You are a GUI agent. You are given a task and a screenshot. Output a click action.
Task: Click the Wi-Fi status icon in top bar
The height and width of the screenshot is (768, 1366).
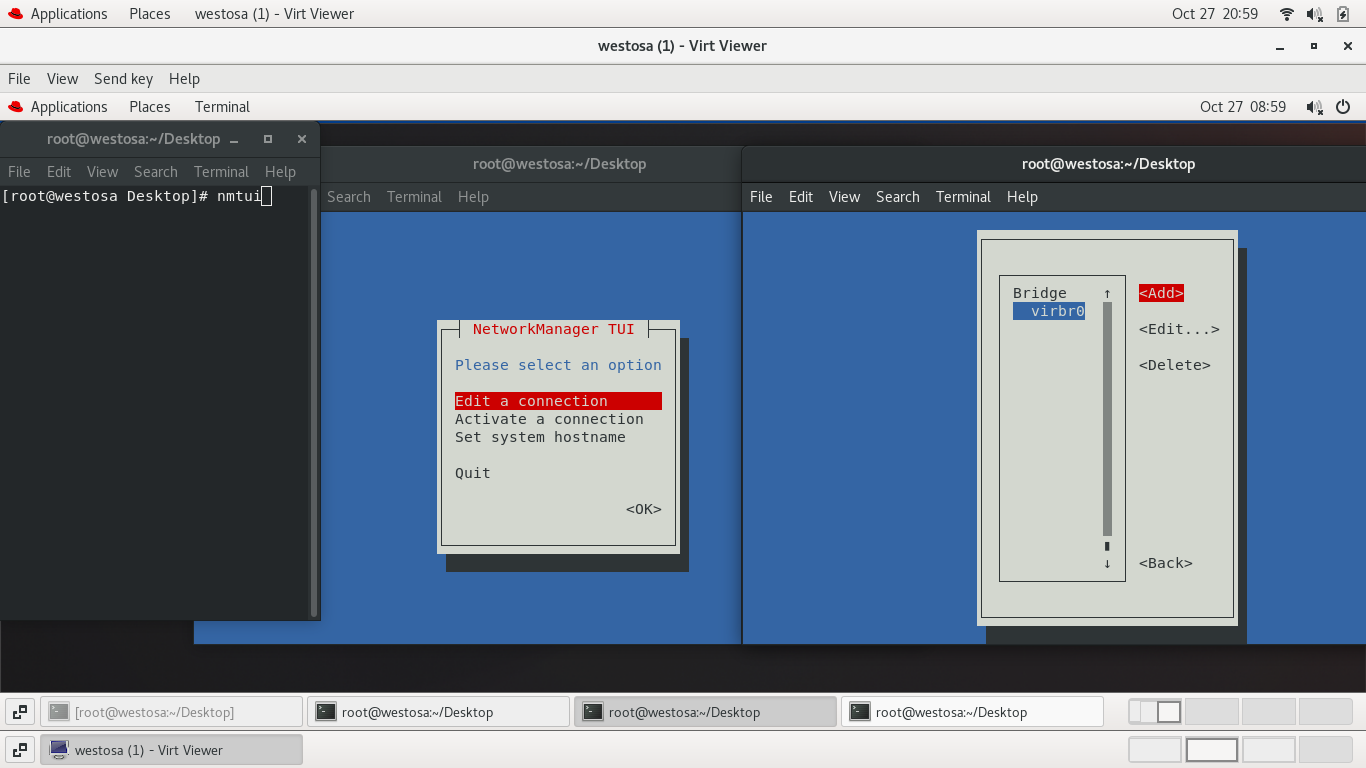[1286, 14]
